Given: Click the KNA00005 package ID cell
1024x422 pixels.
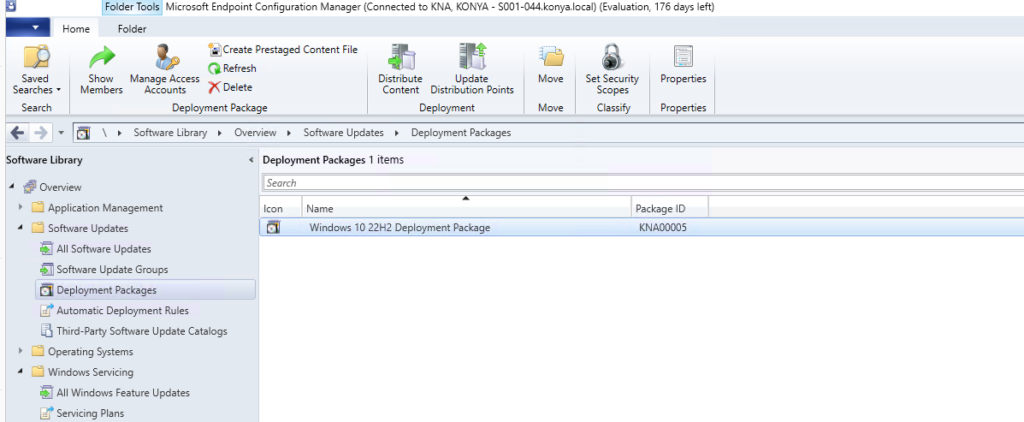Looking at the screenshot, I should (663, 228).
